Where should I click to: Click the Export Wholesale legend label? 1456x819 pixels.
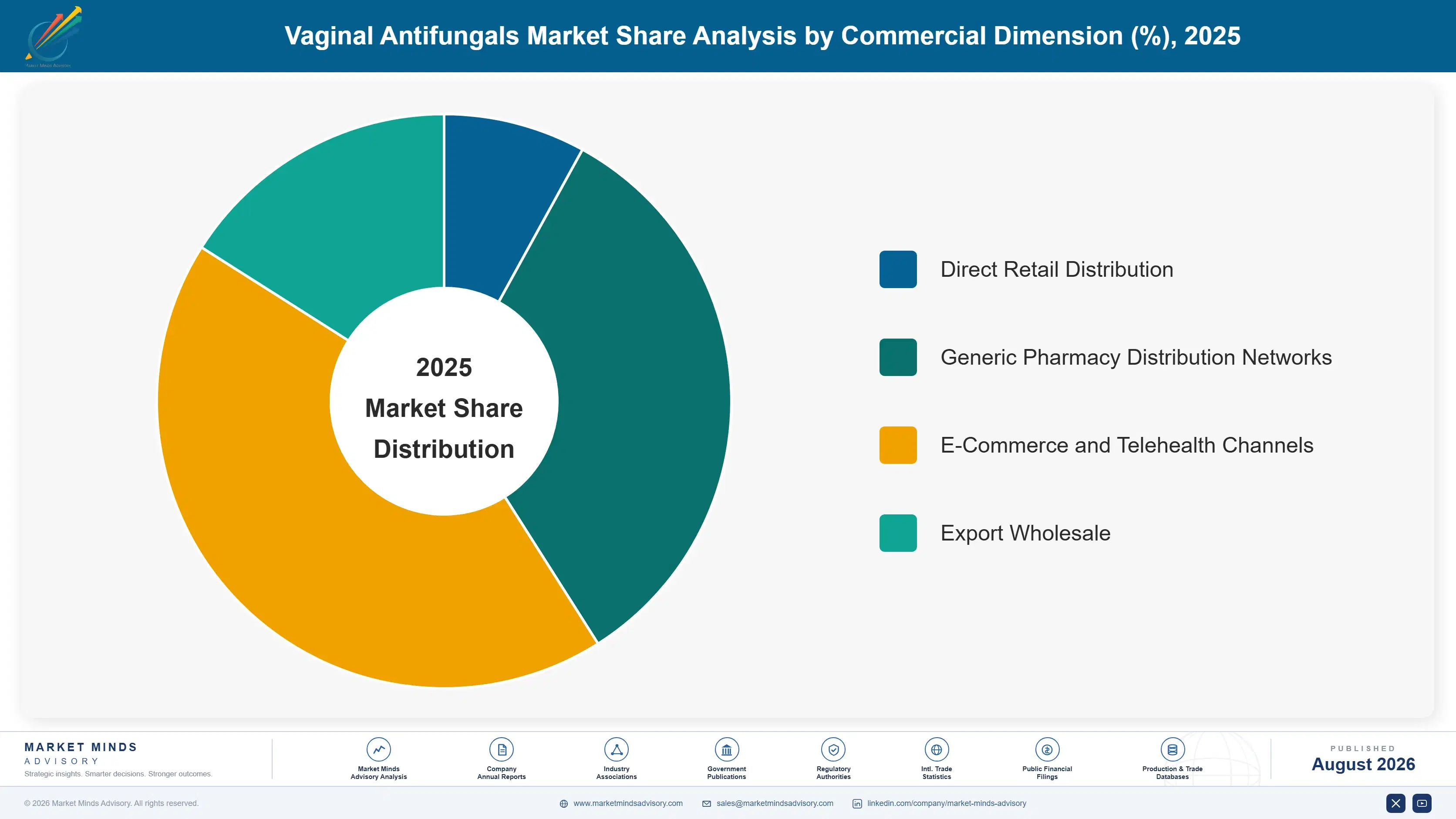[1025, 533]
